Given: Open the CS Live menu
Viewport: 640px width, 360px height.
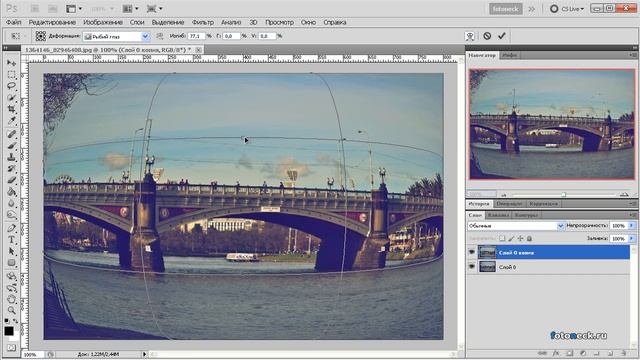Looking at the screenshot, I should coord(567,9).
